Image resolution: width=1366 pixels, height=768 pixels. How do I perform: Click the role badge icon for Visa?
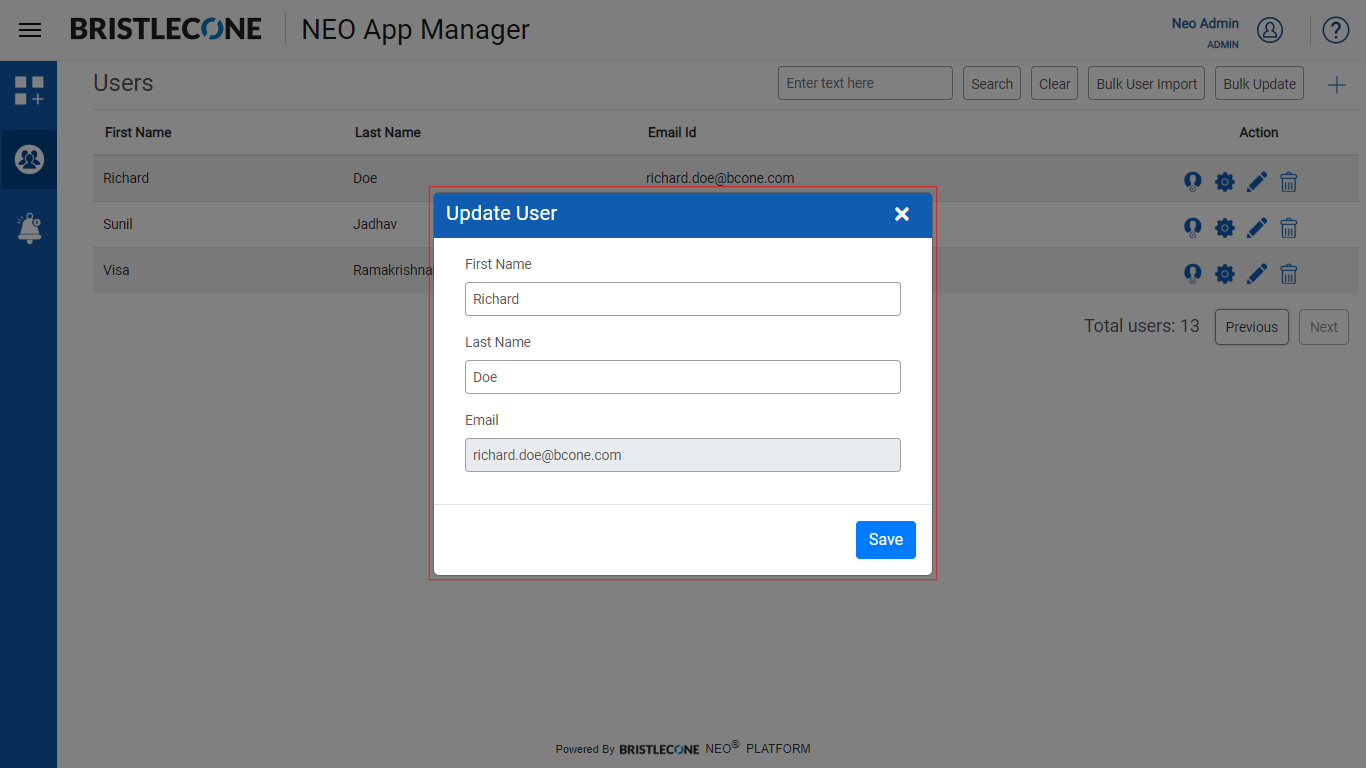[1192, 273]
